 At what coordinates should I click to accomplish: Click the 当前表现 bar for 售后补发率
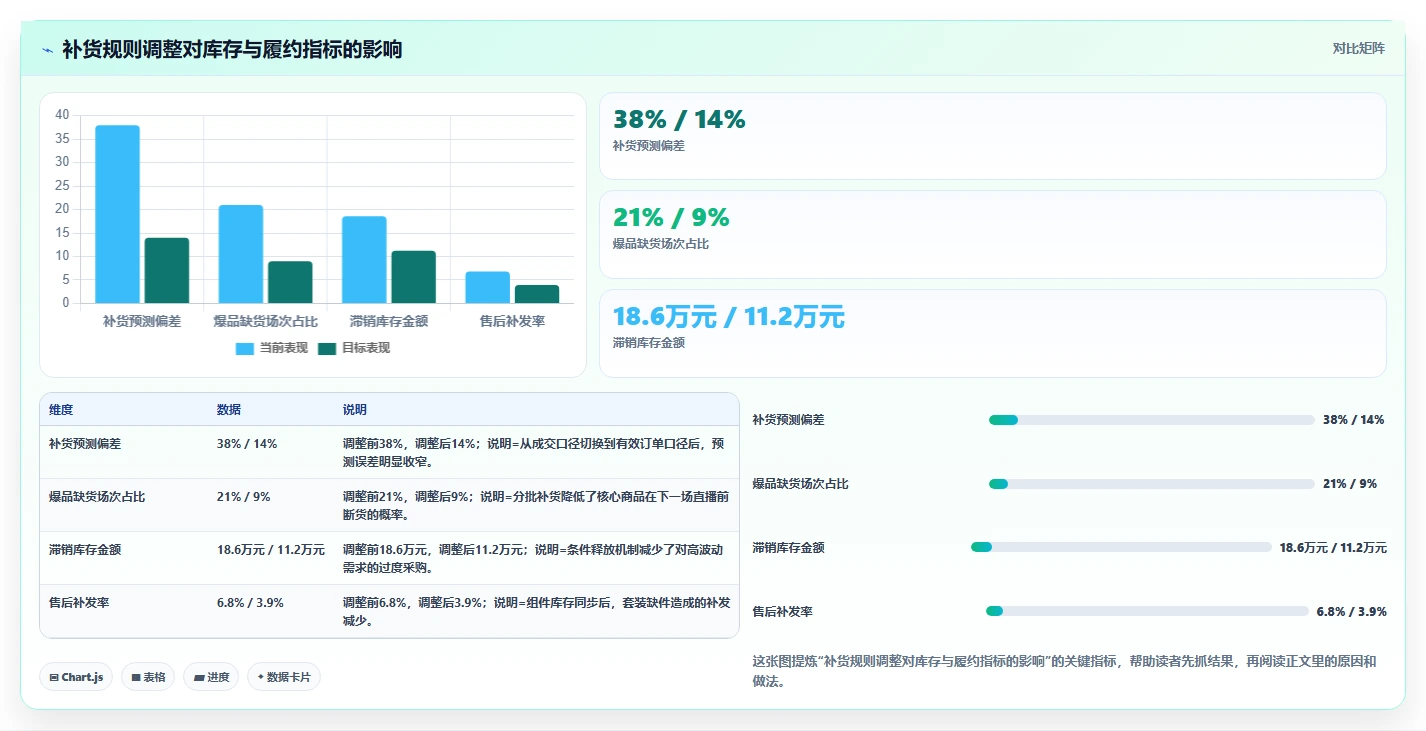tap(488, 287)
